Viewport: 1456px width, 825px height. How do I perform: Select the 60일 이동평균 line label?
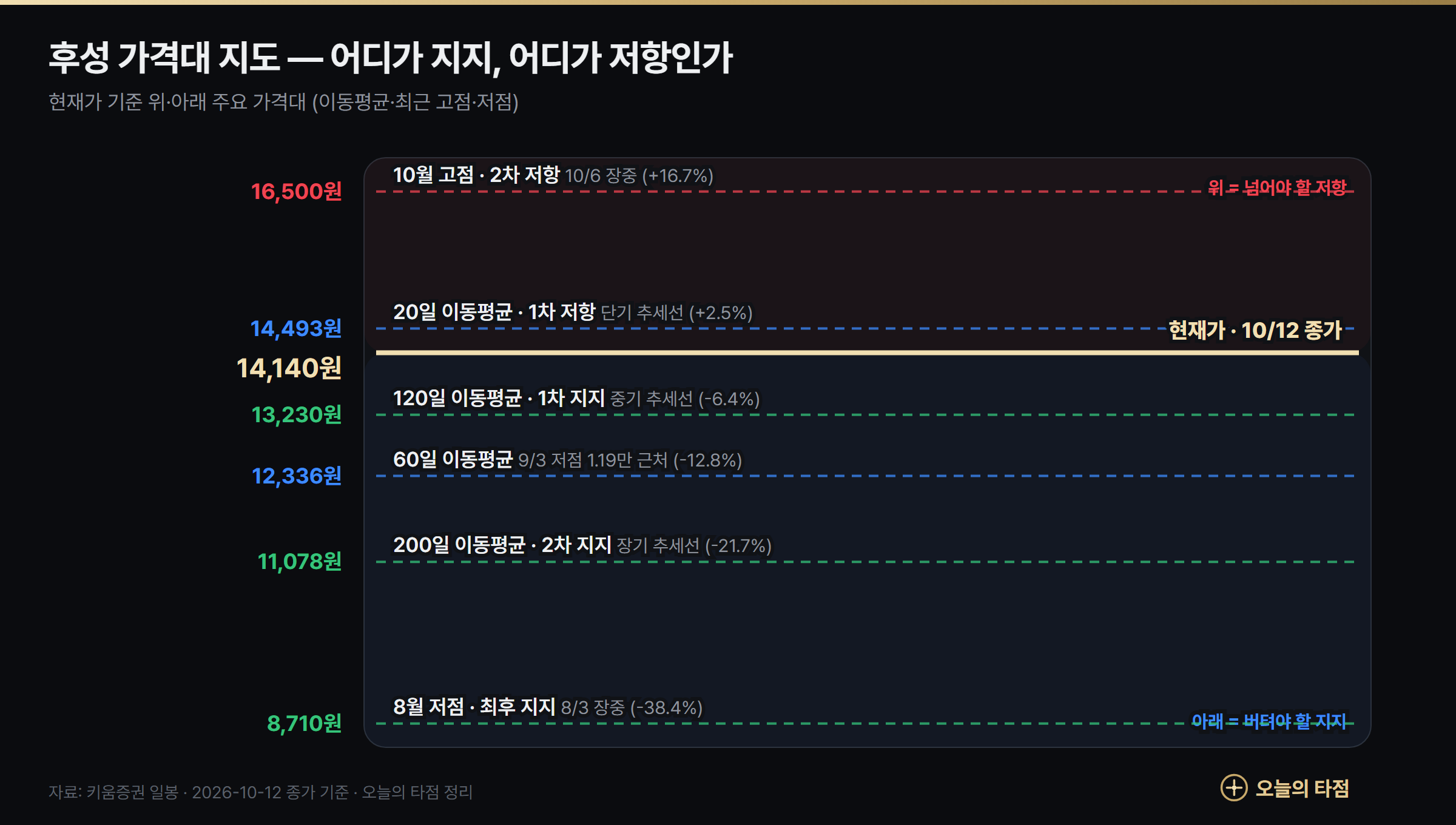click(453, 460)
